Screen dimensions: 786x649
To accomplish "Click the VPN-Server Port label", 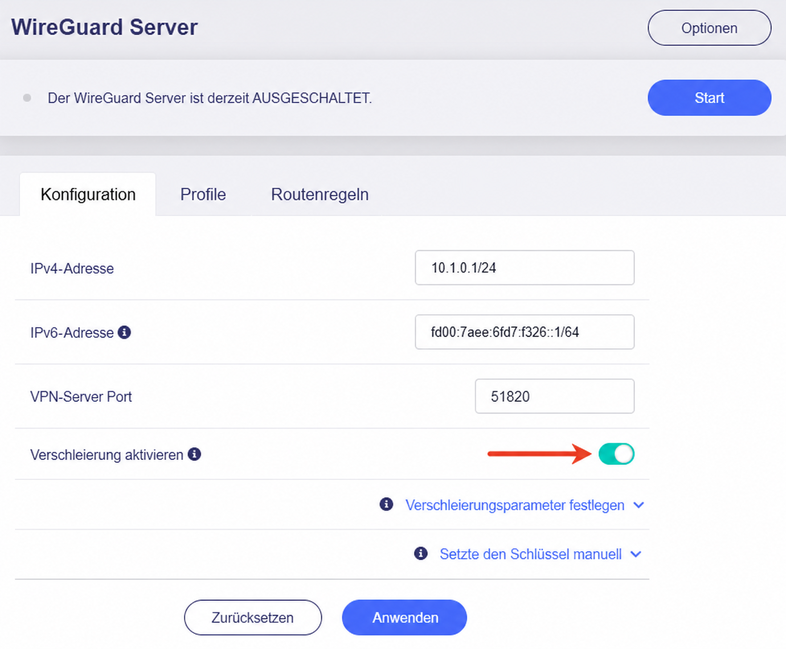I will [x=81, y=397].
